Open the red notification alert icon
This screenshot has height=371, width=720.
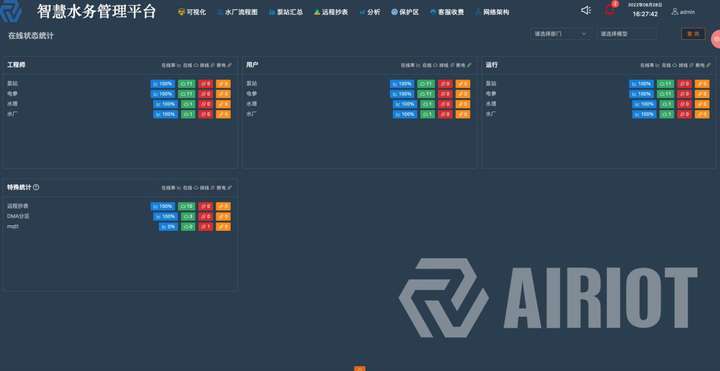tap(610, 9)
